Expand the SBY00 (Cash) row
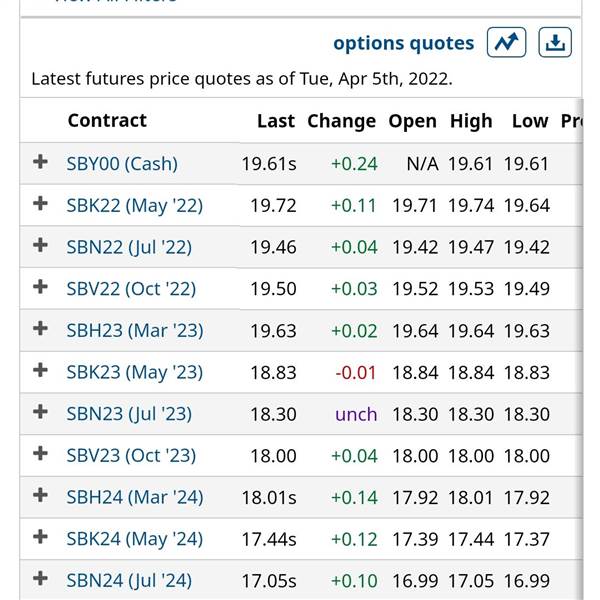The width and height of the screenshot is (600, 600). pos(40,162)
